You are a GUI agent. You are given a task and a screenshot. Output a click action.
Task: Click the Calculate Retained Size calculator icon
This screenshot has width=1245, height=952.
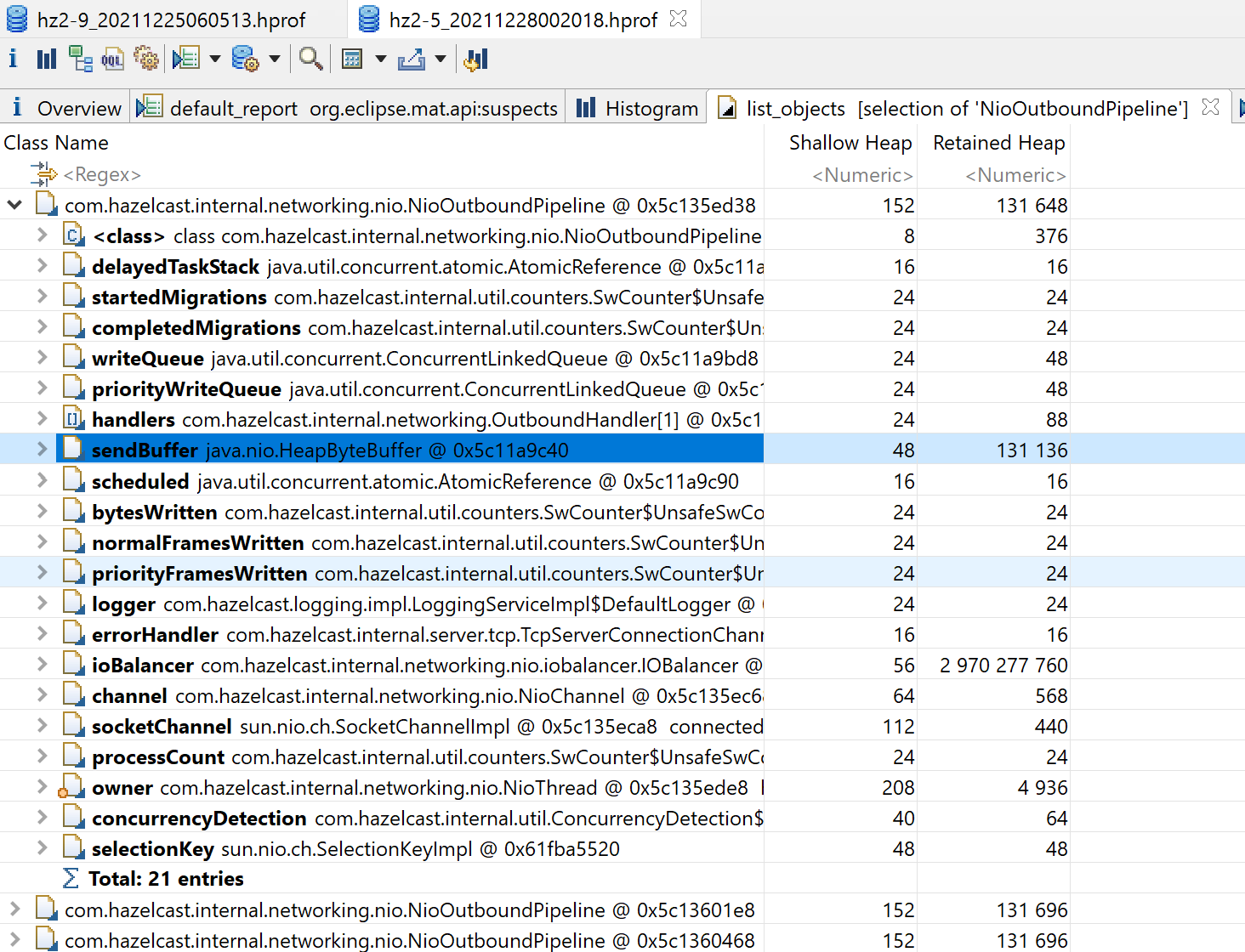[x=353, y=58]
